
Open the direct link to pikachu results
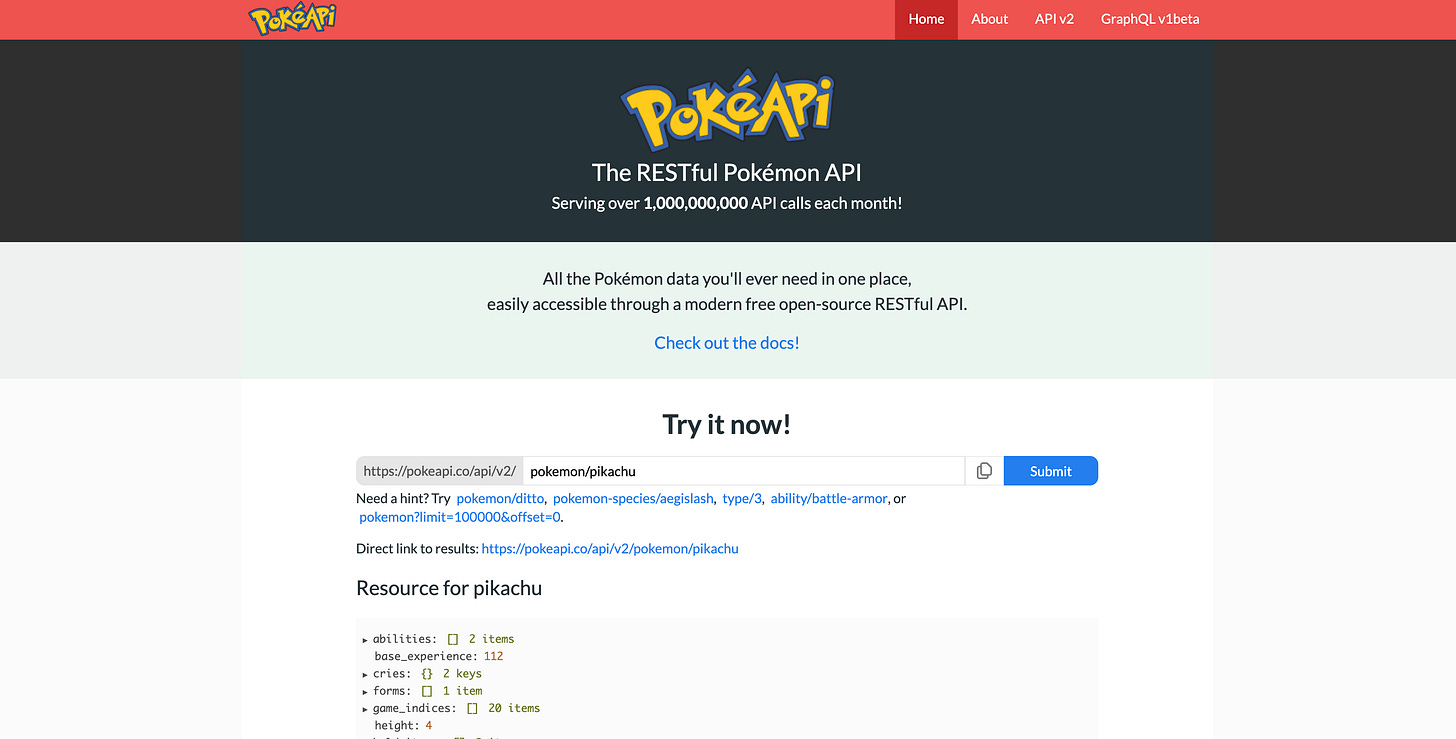tap(610, 548)
